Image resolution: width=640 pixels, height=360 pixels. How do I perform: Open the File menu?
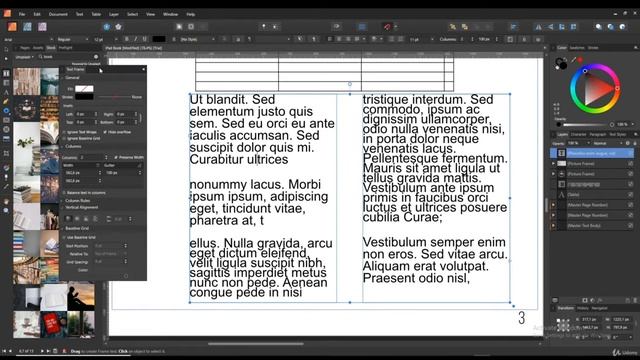click(22, 14)
